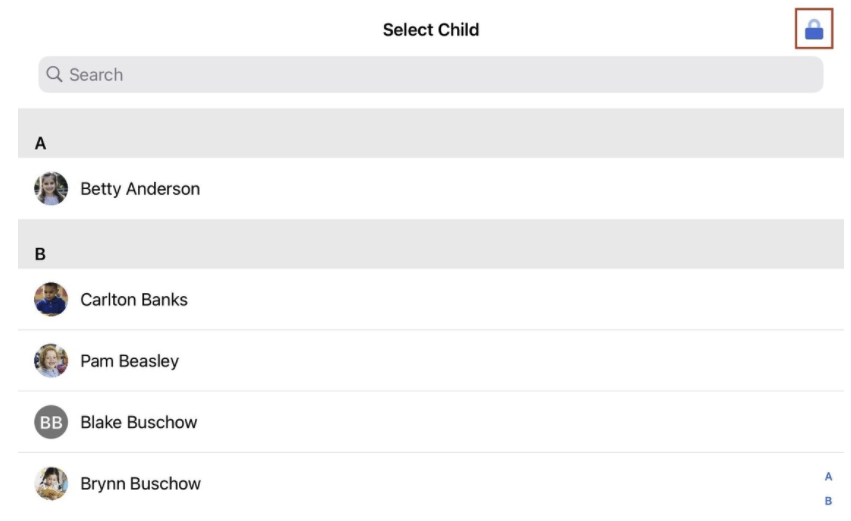The height and width of the screenshot is (521, 851).
Task: Choose Carlton Banks from the list
Action: (x=134, y=300)
